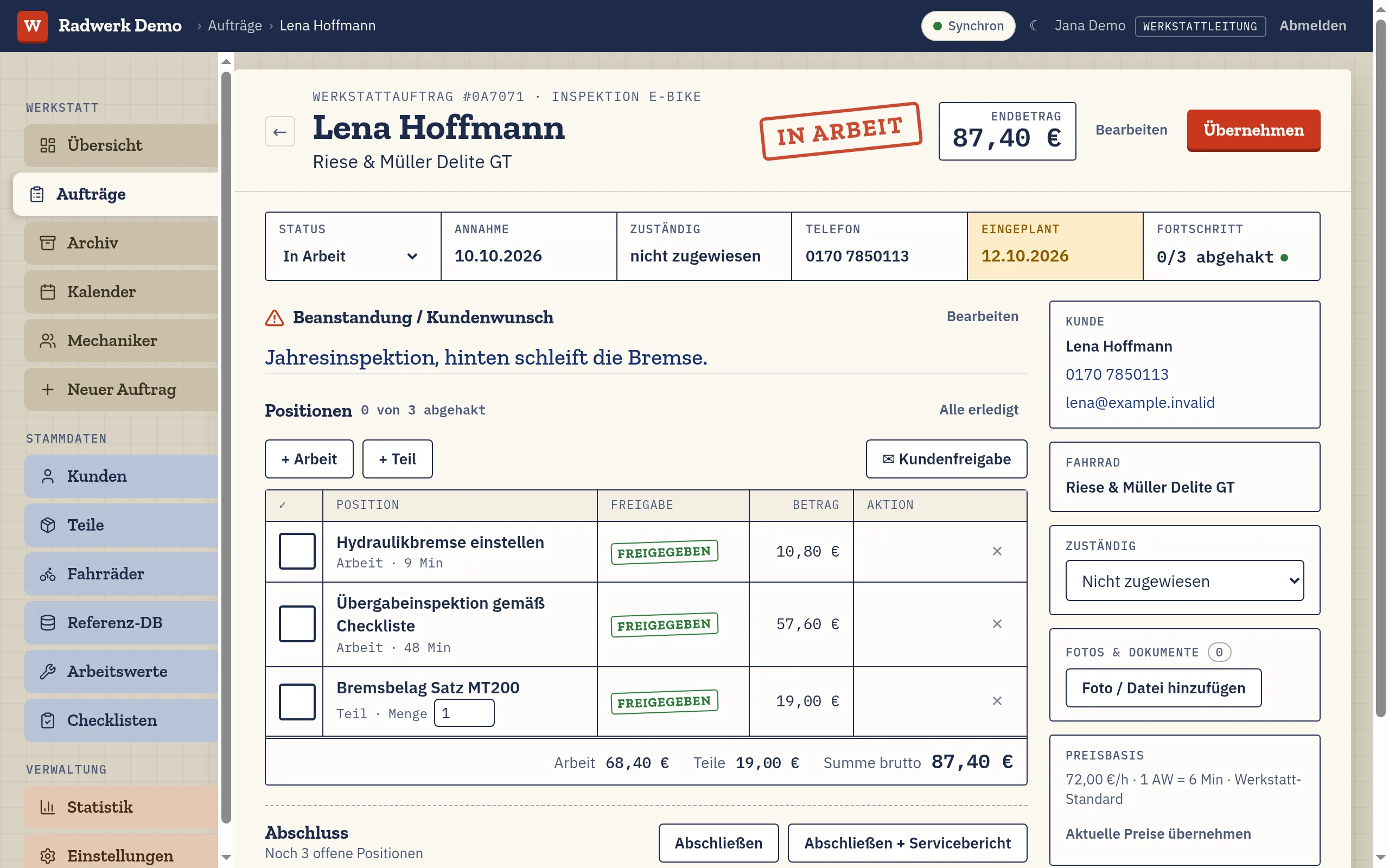
Task: Send Kundenfreigabe request
Action: (x=946, y=459)
